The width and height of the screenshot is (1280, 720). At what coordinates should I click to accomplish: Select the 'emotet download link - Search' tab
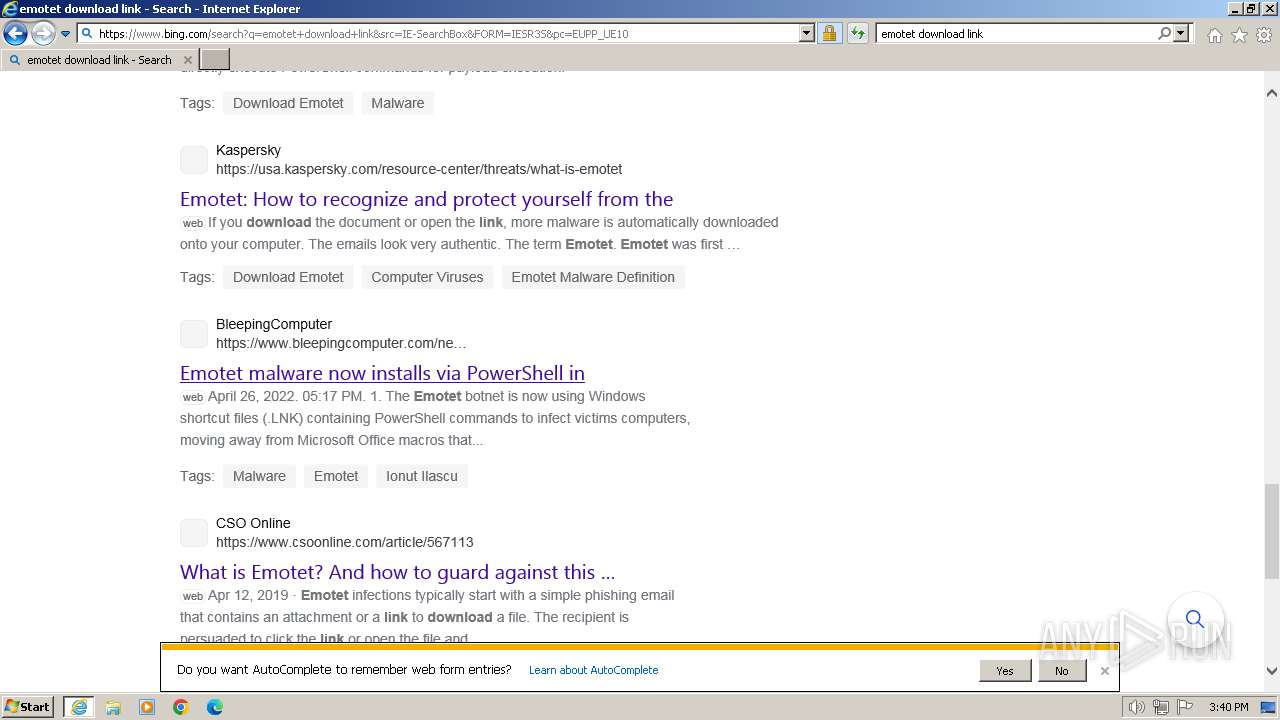click(100, 60)
